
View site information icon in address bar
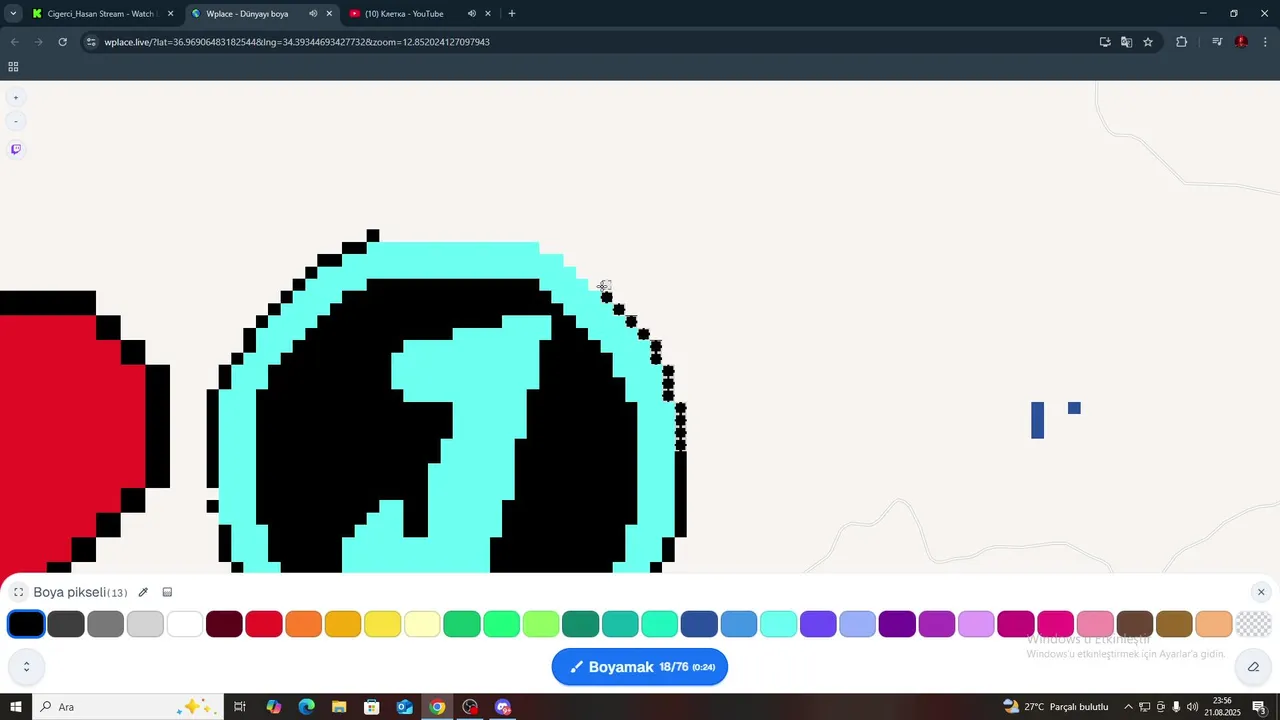point(91,42)
